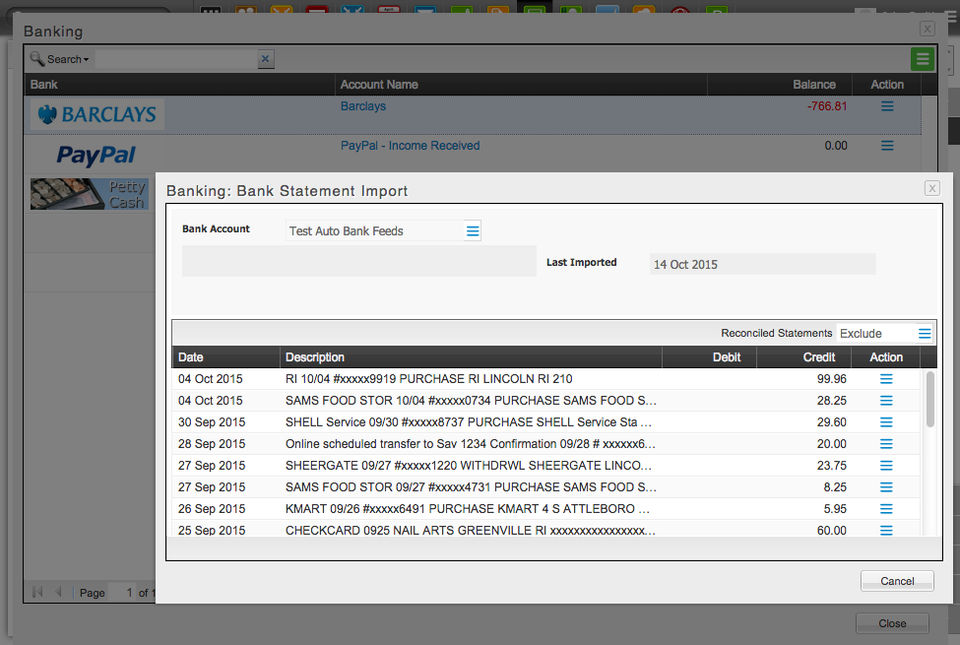Viewport: 960px width, 645px height.
Task: Open action menu for Online scheduled transfer row
Action: (x=886, y=444)
